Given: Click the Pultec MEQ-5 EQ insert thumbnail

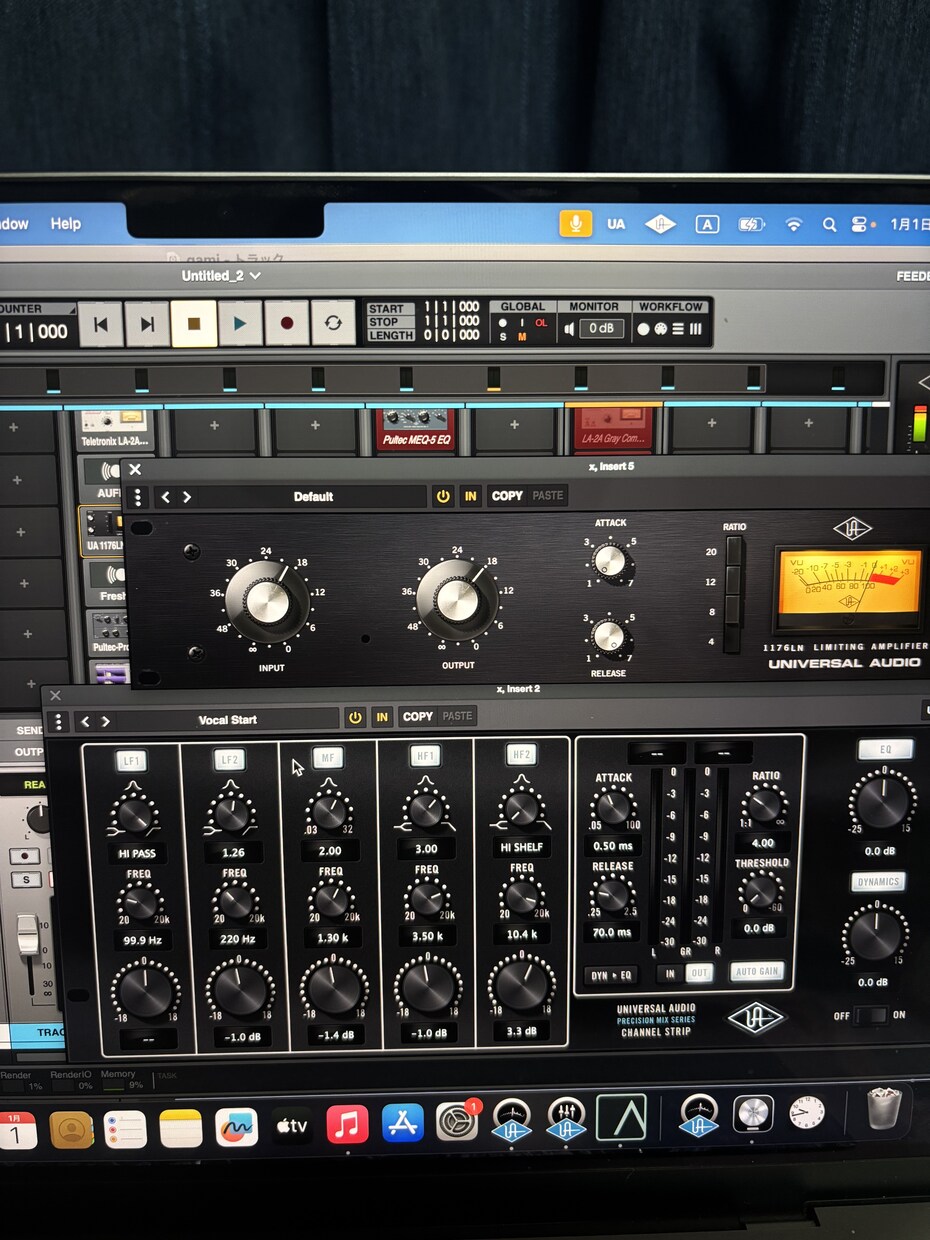Looking at the screenshot, I should pyautogui.click(x=415, y=428).
